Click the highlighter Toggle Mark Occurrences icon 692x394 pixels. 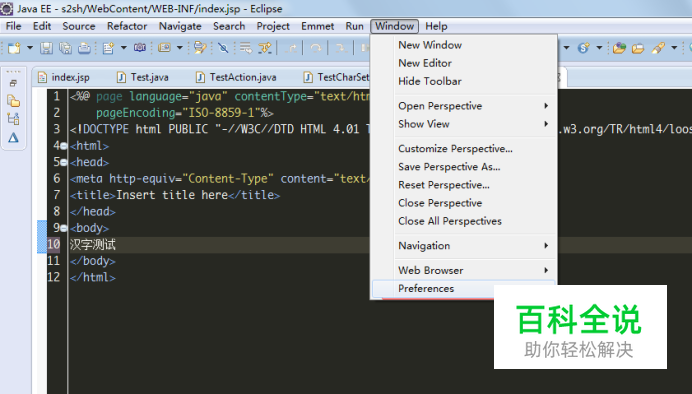click(658, 48)
